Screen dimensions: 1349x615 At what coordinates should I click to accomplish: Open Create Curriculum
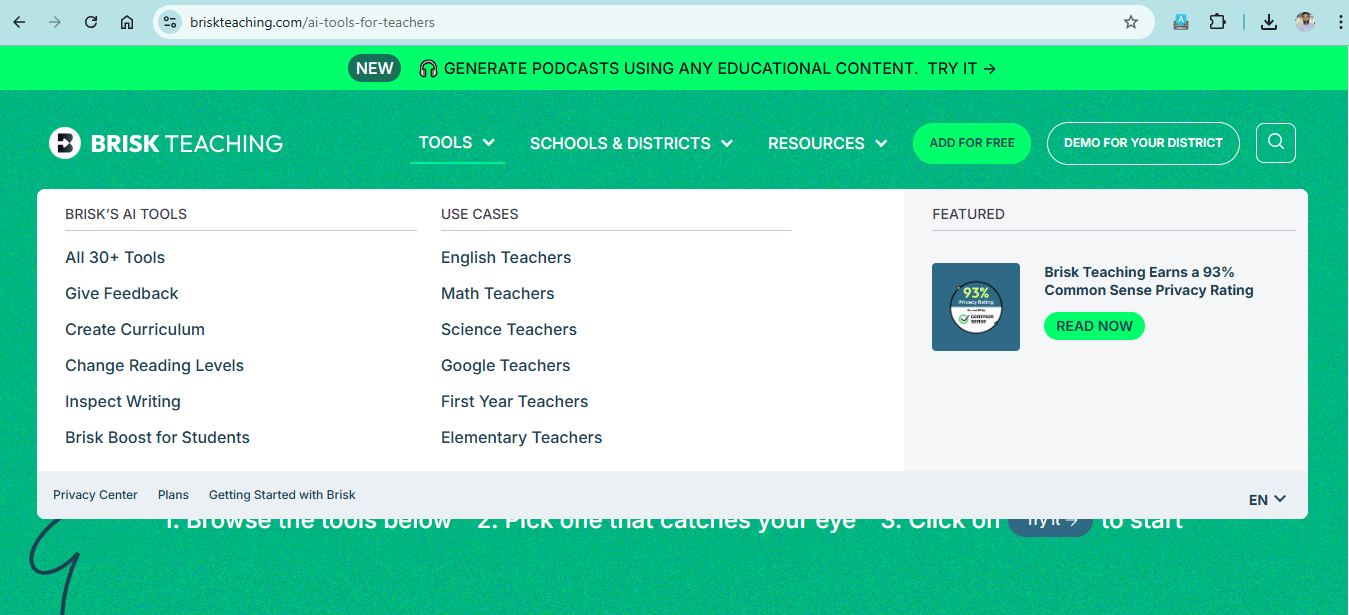[135, 329]
